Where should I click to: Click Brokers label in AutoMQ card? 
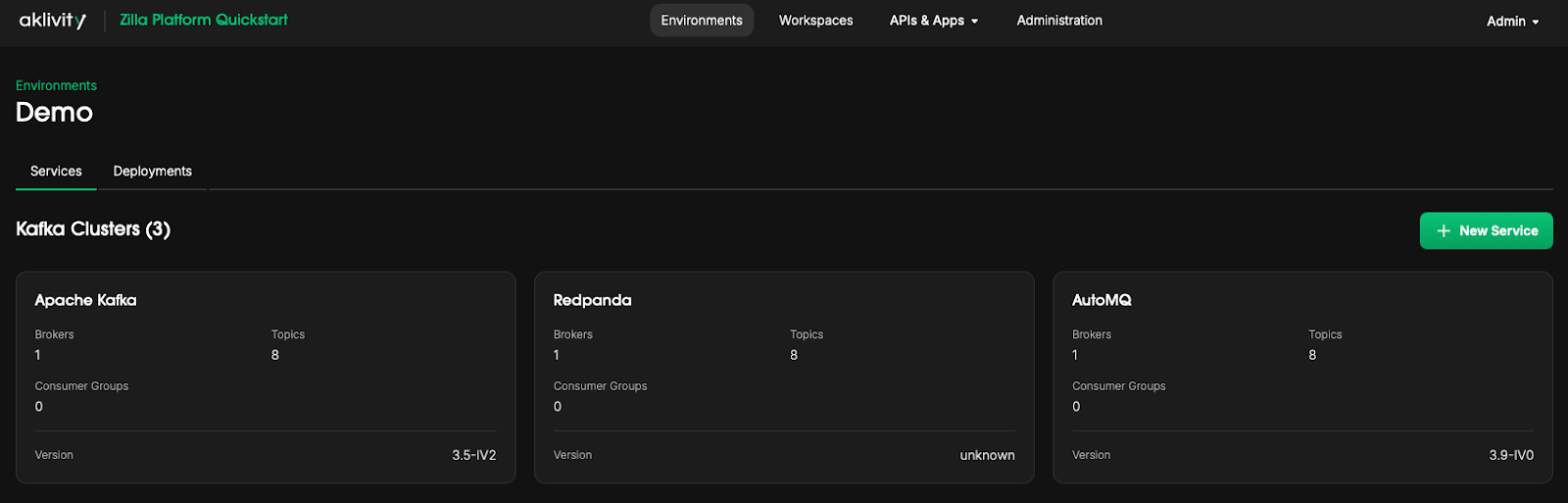[x=1092, y=334]
